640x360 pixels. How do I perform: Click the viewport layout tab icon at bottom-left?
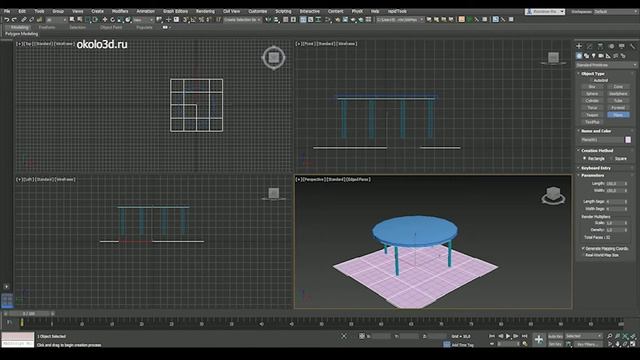pos(7,301)
